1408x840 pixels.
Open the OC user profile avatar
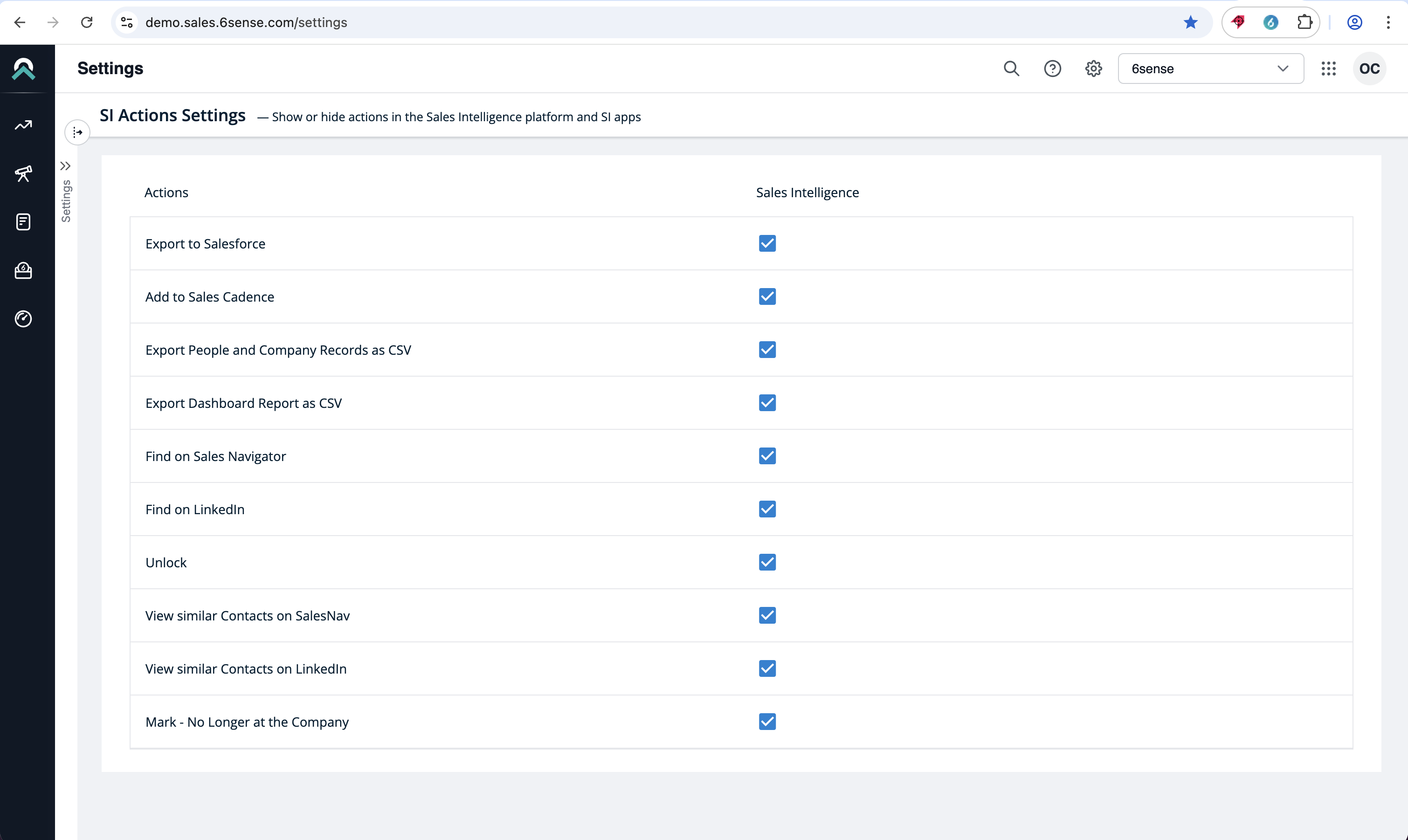(x=1369, y=69)
